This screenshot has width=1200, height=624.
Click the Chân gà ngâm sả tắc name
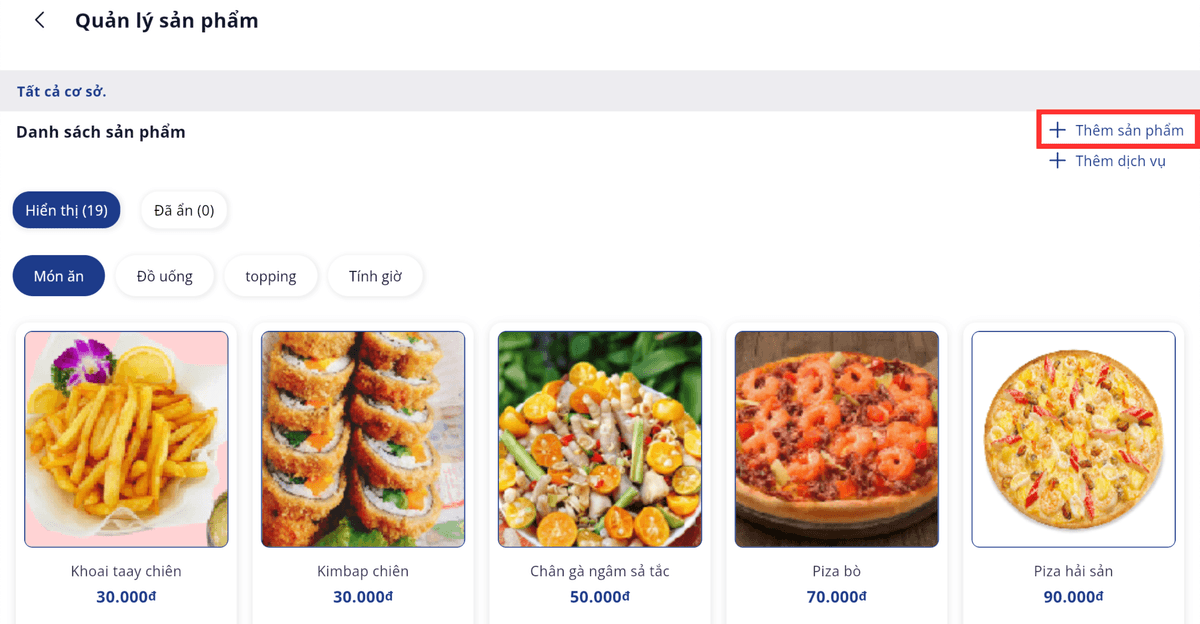click(x=600, y=571)
